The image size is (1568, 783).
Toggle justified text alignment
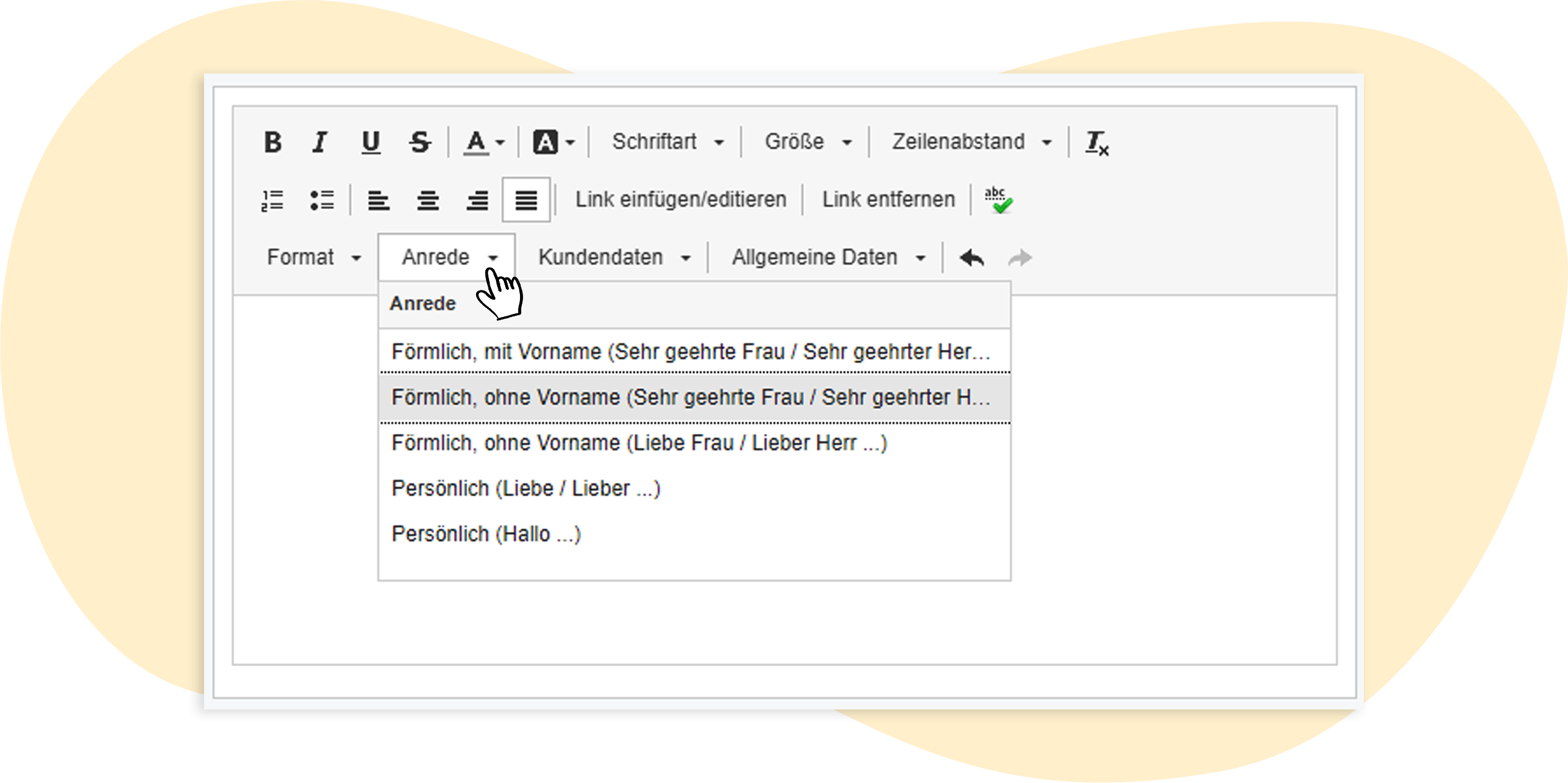(526, 199)
